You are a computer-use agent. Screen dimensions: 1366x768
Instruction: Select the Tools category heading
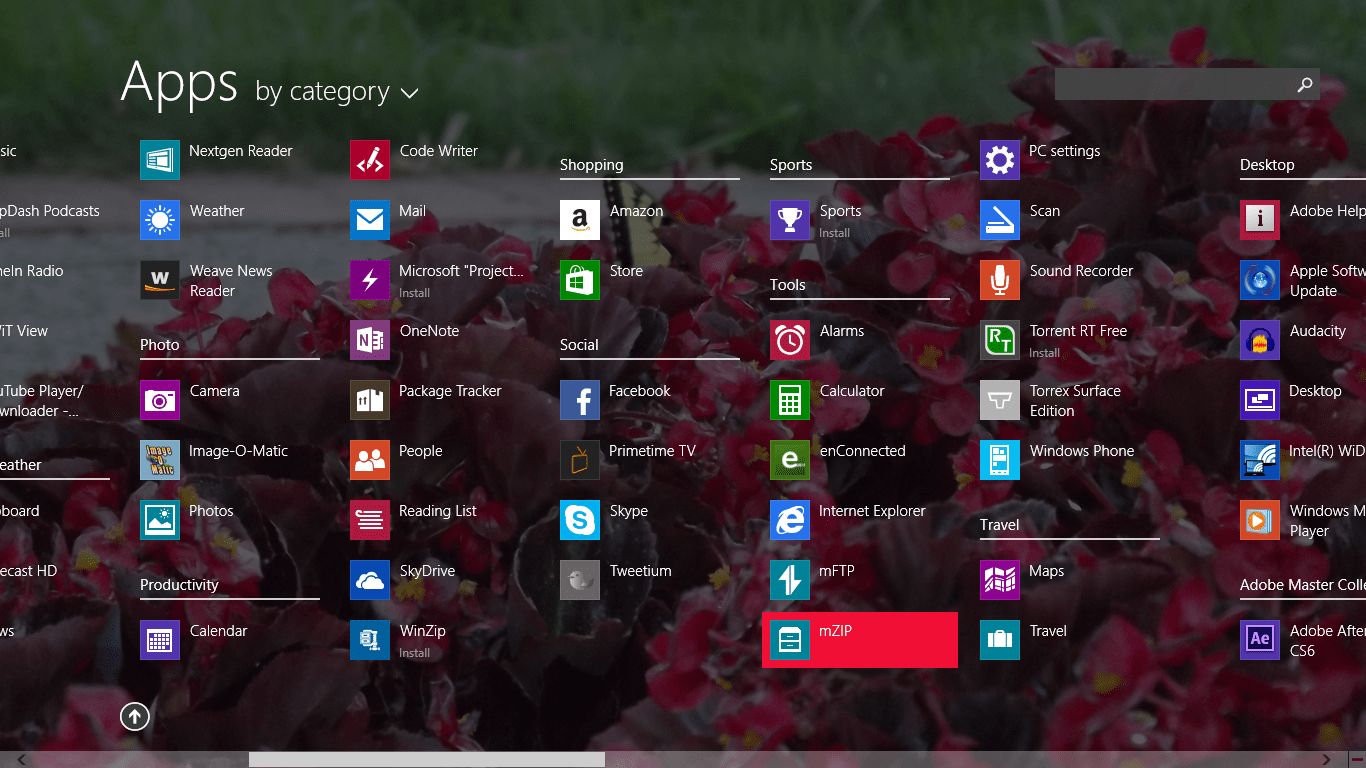tap(788, 284)
